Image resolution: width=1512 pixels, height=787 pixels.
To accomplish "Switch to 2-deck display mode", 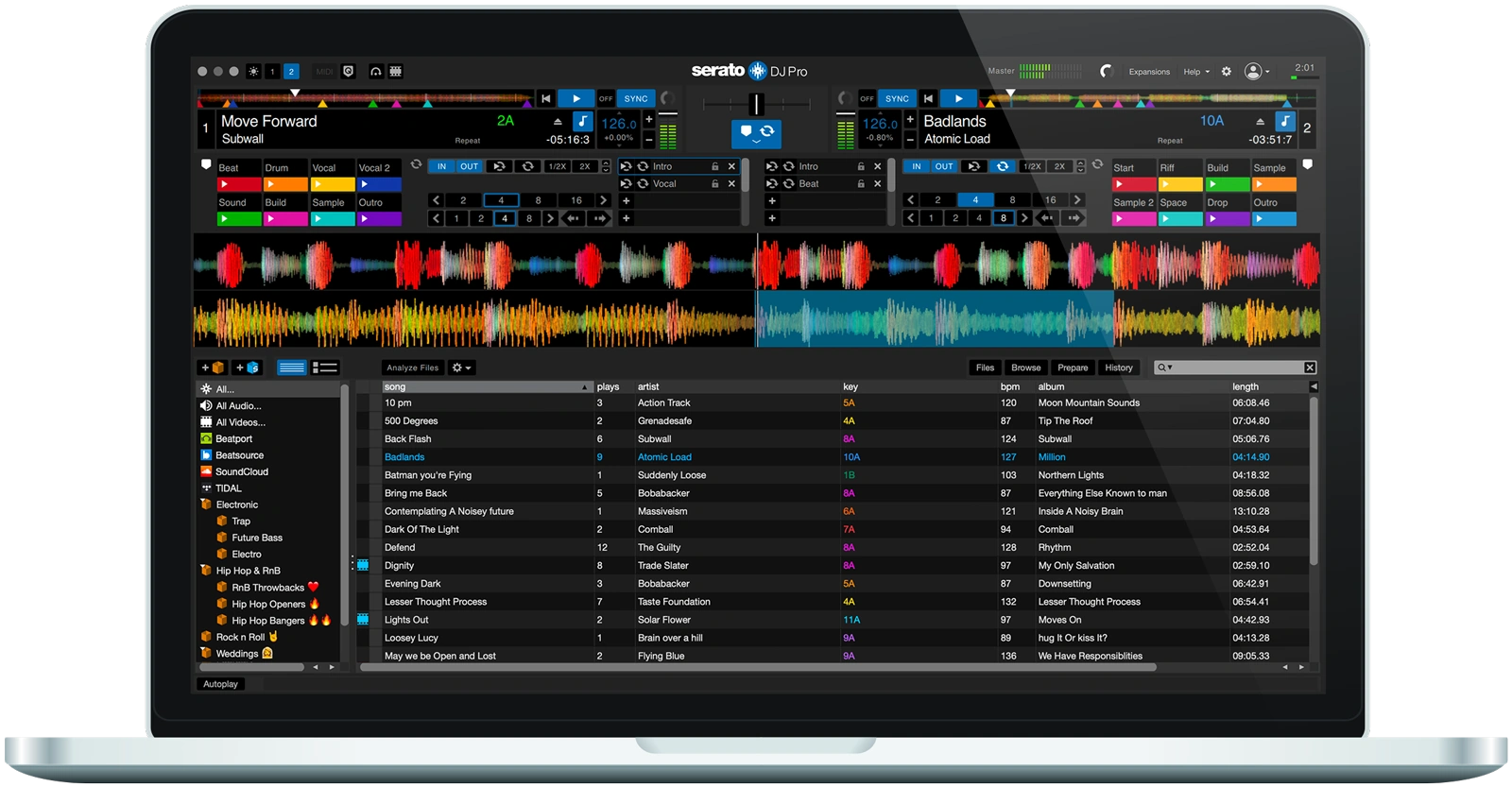I will [291, 72].
